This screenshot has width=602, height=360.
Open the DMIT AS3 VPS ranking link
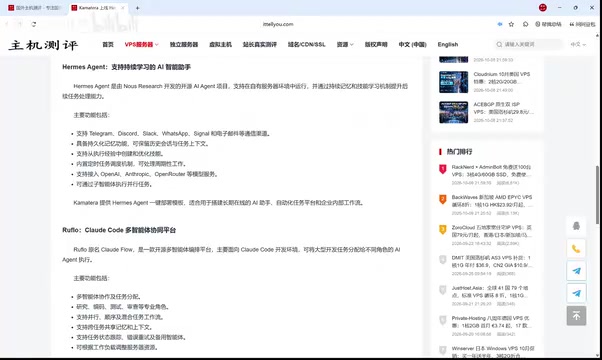click(491, 262)
